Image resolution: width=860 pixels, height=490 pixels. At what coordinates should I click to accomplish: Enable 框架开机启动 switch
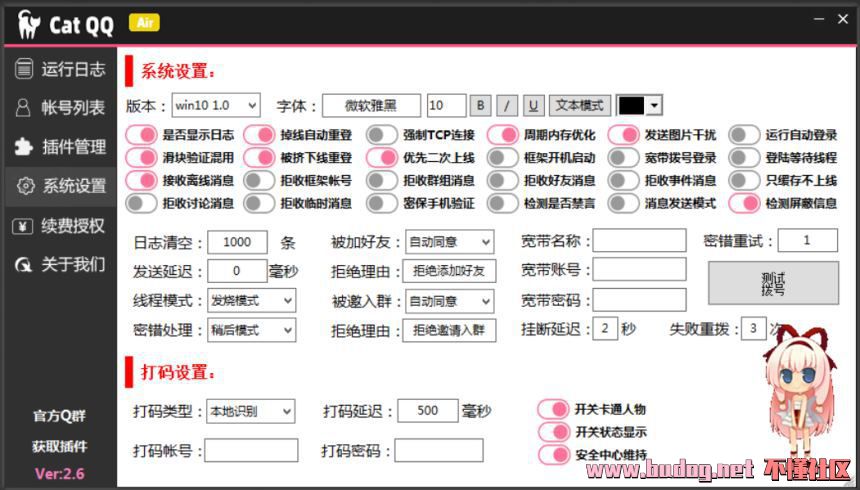pos(502,158)
